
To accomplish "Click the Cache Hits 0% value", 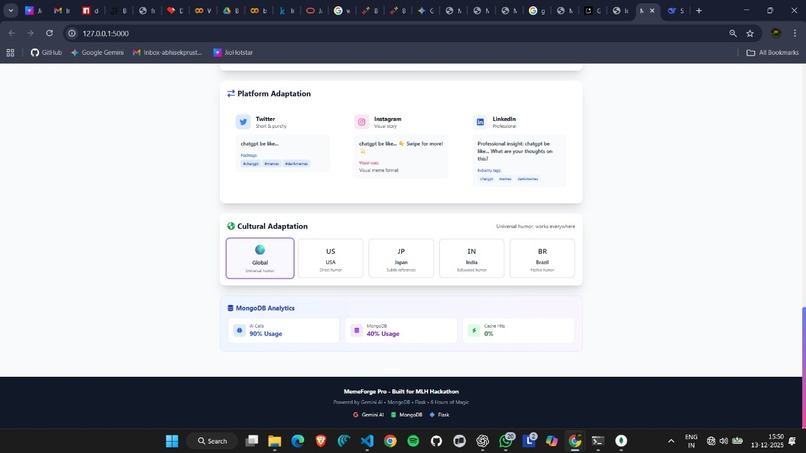I will (488, 334).
